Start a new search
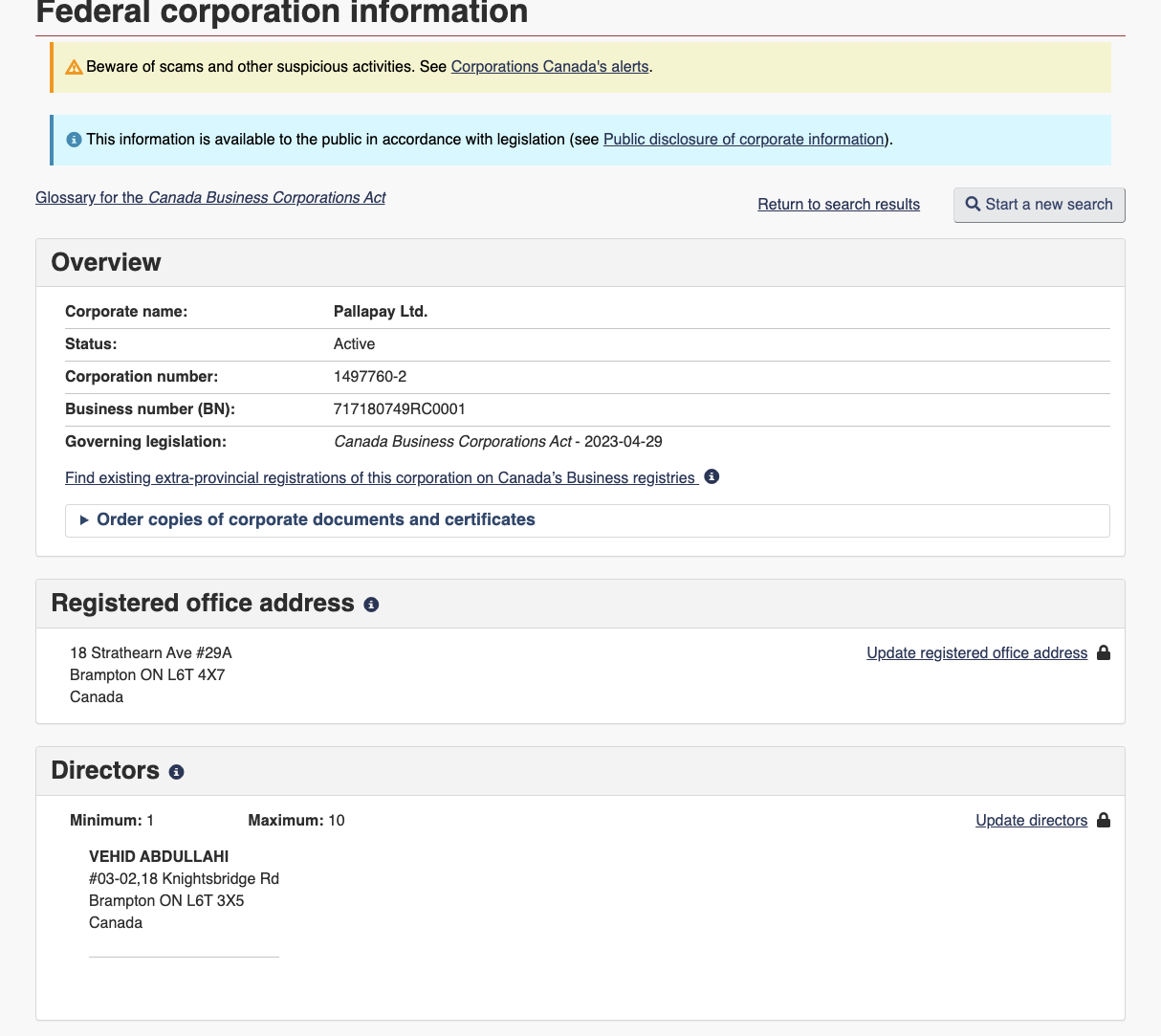Screen dimensions: 1161x1036 pyautogui.click(x=1040, y=205)
